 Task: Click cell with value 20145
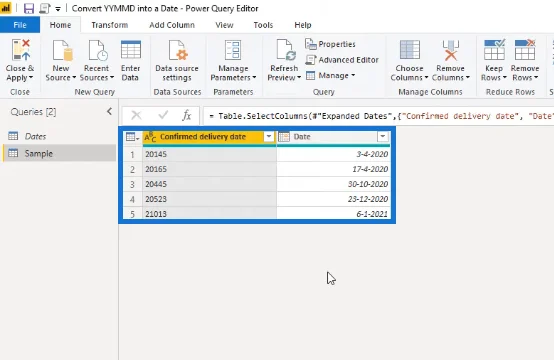tap(210, 154)
